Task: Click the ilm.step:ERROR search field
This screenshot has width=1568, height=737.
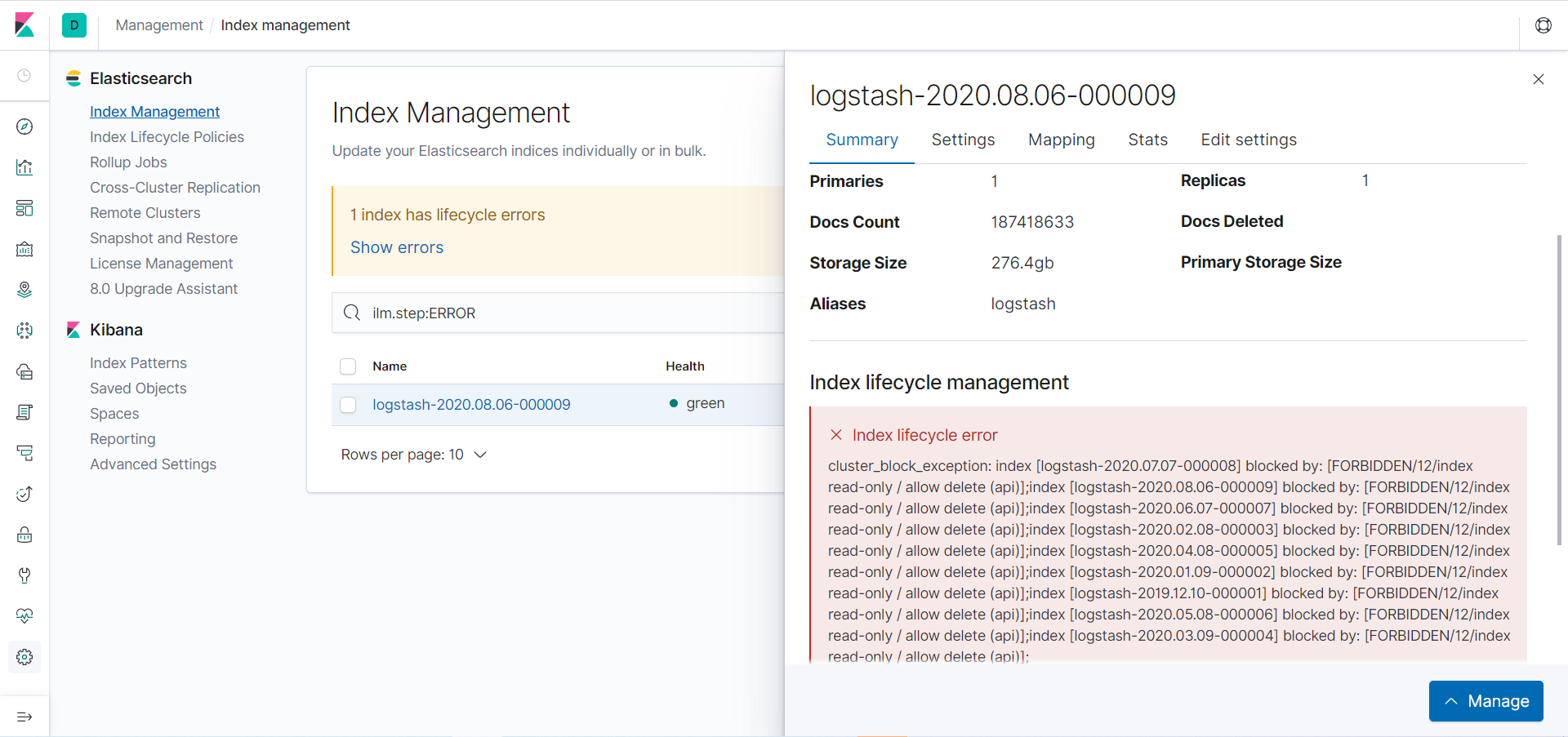Action: (558, 313)
